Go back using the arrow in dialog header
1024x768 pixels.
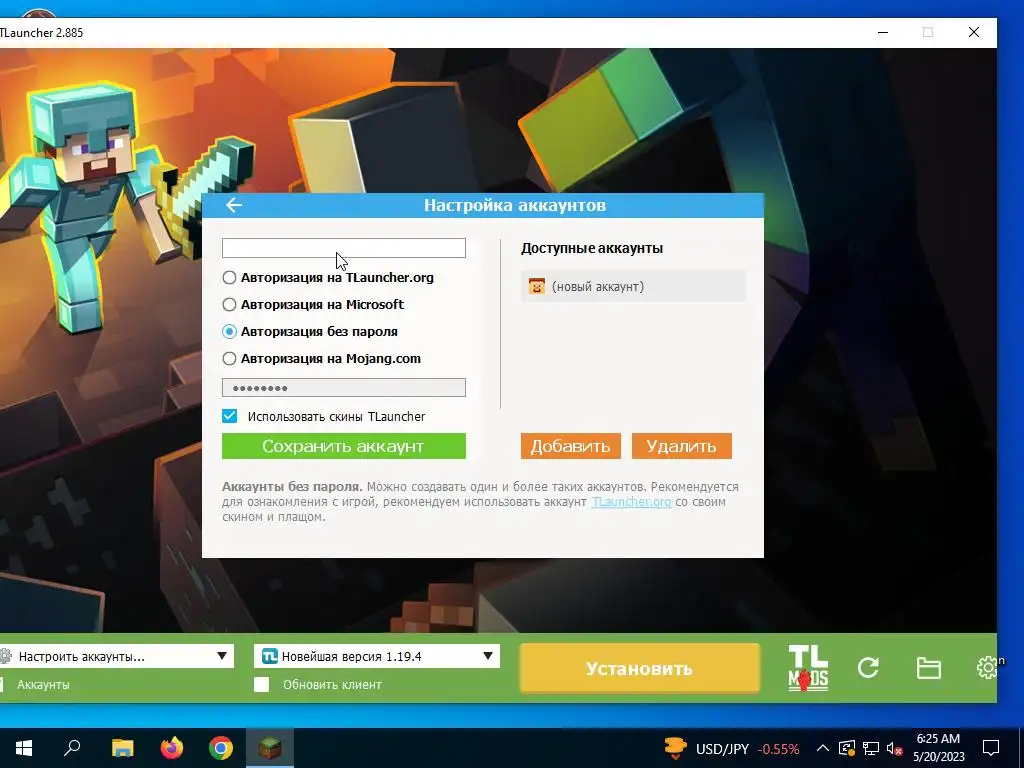point(234,205)
